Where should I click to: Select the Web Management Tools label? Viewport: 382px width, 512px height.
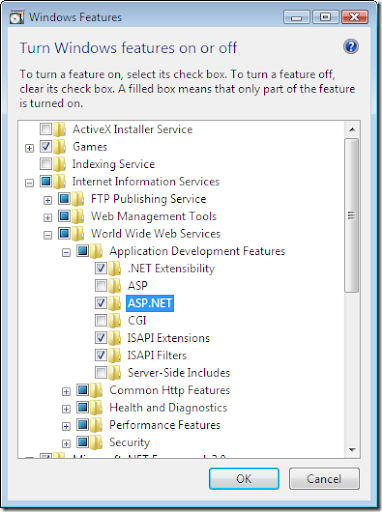[154, 216]
